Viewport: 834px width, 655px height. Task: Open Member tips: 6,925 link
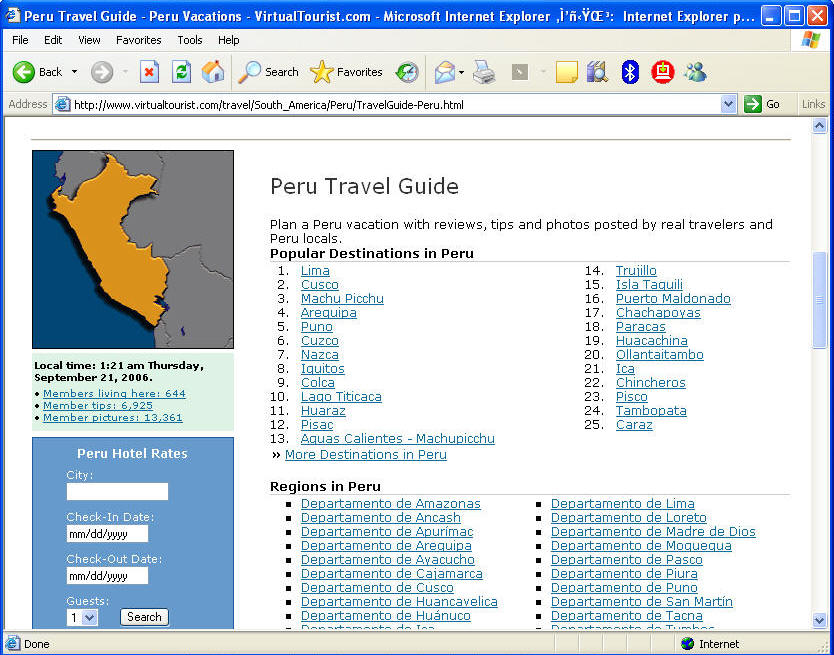[98, 405]
